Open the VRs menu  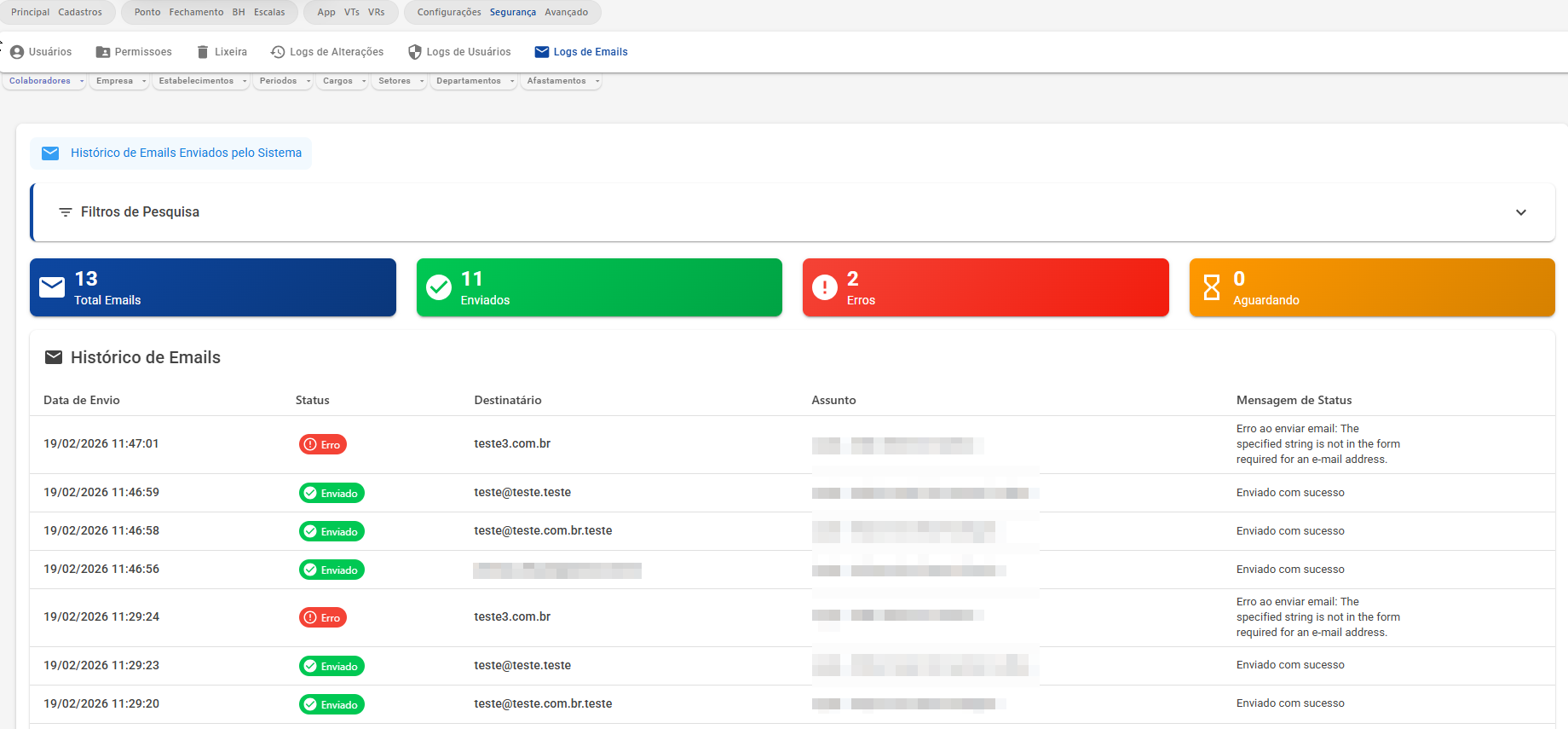[x=377, y=13]
